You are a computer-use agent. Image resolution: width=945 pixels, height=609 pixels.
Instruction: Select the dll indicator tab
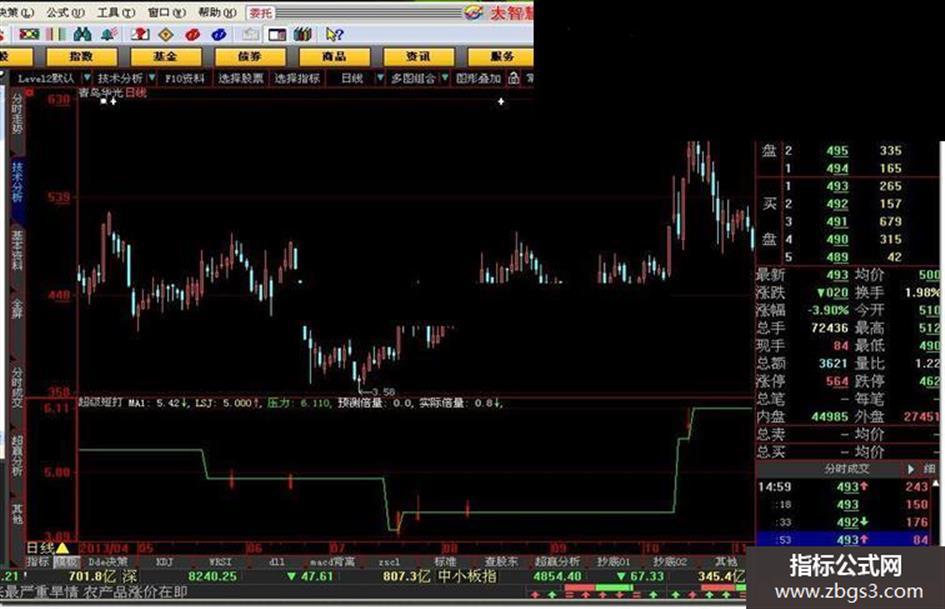(277, 562)
